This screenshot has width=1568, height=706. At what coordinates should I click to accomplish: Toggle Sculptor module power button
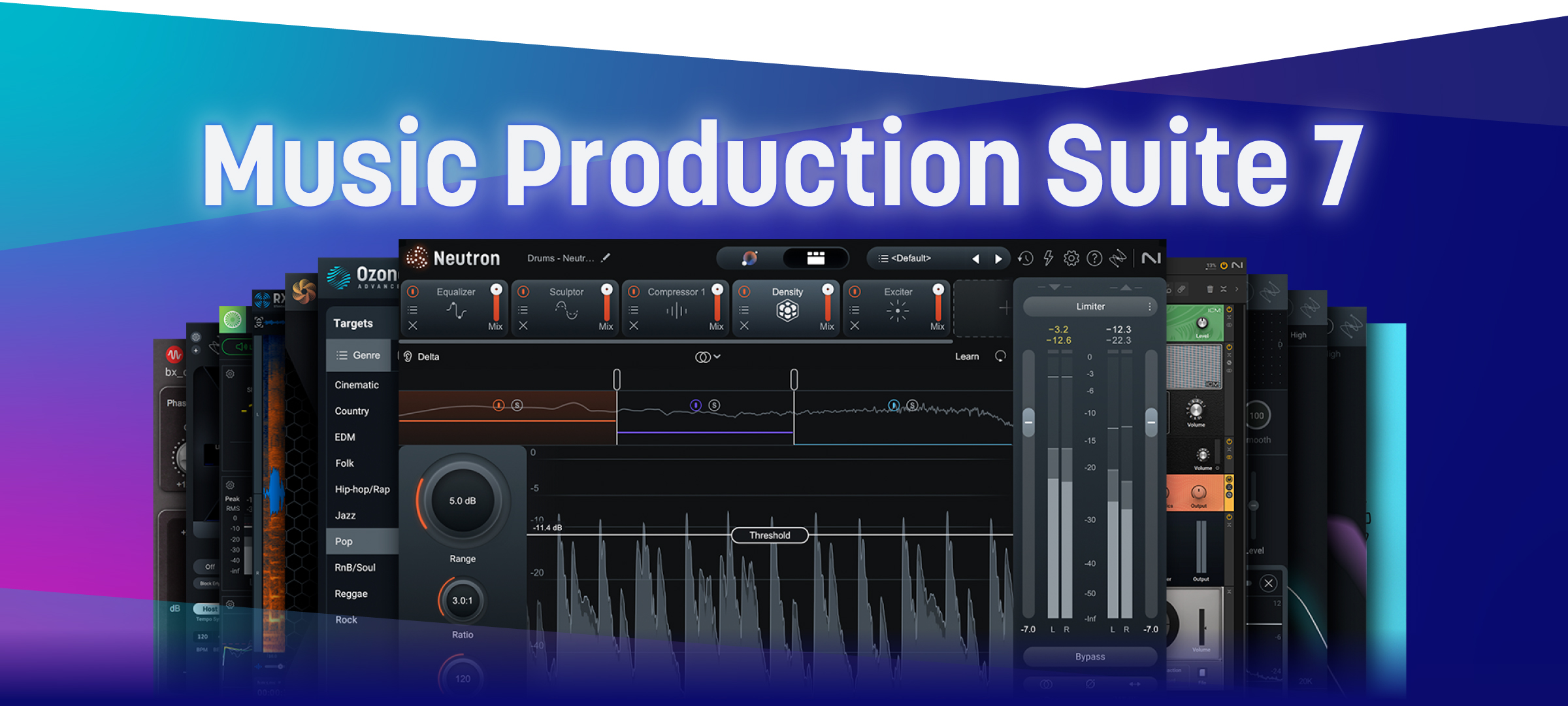(x=523, y=292)
